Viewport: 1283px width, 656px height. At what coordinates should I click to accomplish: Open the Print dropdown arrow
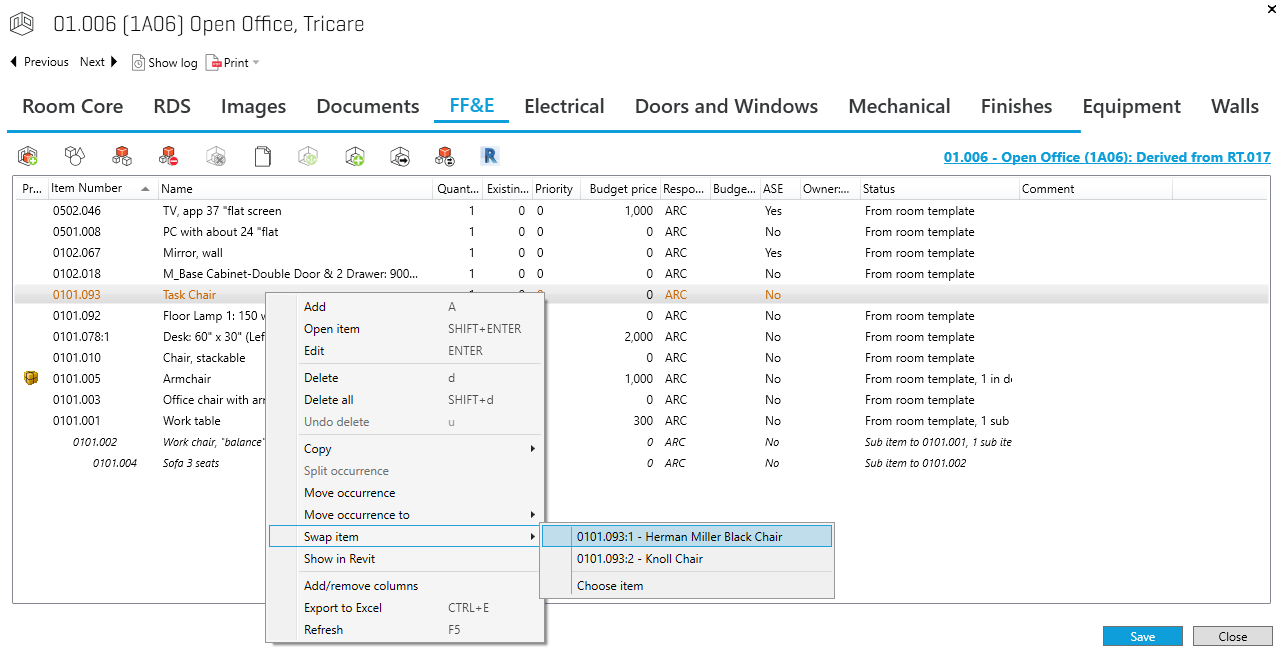coord(256,63)
